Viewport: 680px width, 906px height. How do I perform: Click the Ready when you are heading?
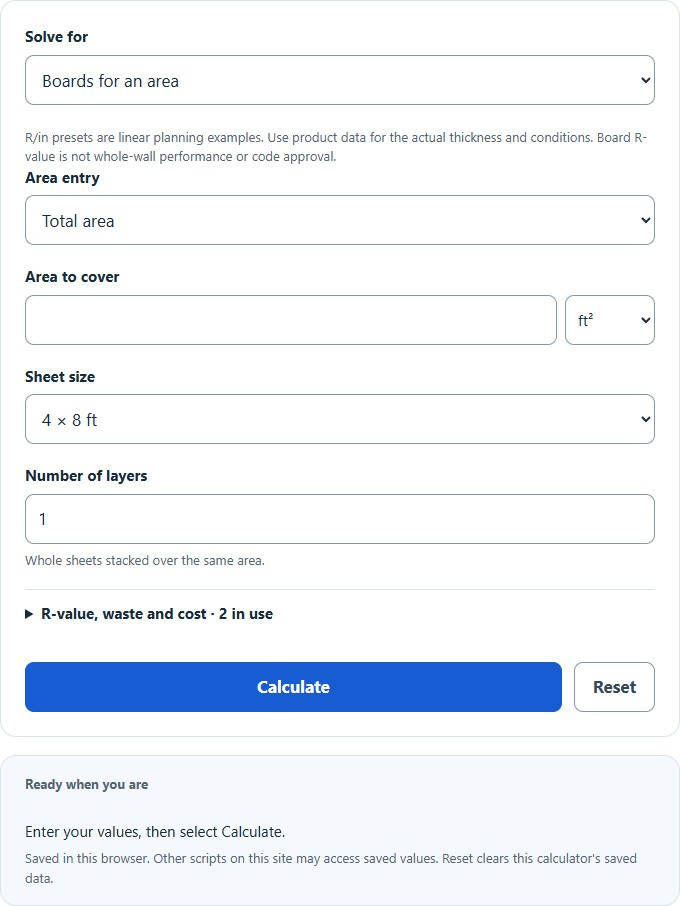[x=86, y=784]
